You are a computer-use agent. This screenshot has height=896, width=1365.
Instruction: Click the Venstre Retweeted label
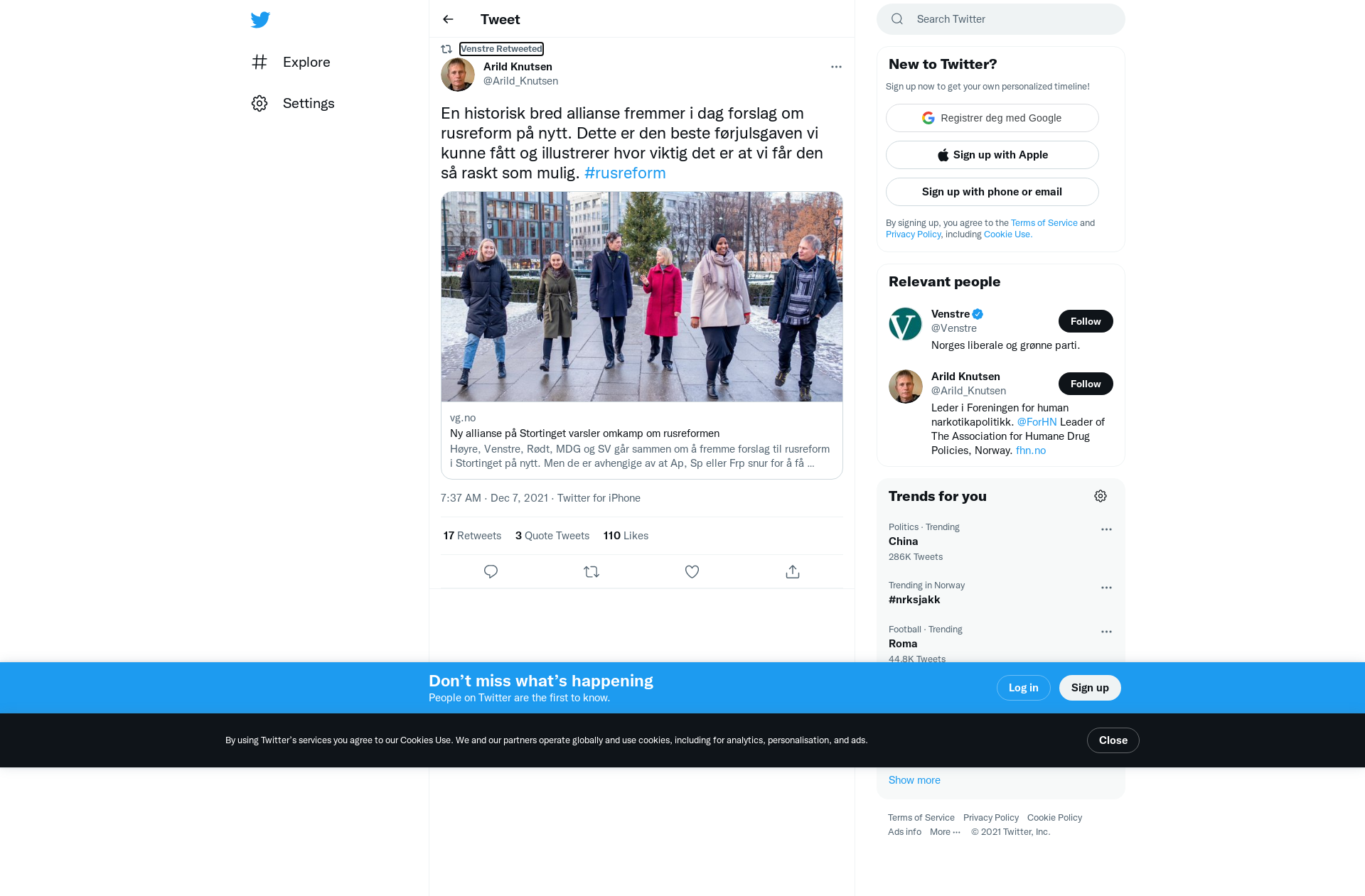point(501,49)
